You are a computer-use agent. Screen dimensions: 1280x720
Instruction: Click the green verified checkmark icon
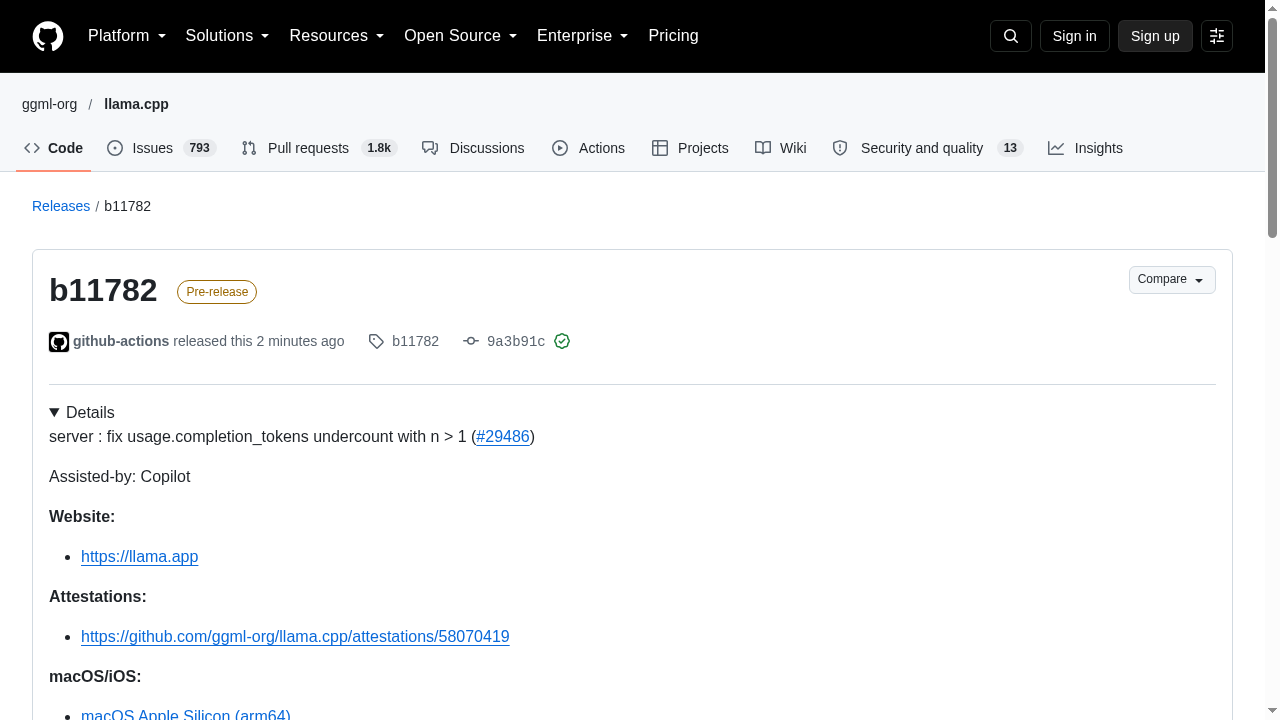tap(562, 341)
